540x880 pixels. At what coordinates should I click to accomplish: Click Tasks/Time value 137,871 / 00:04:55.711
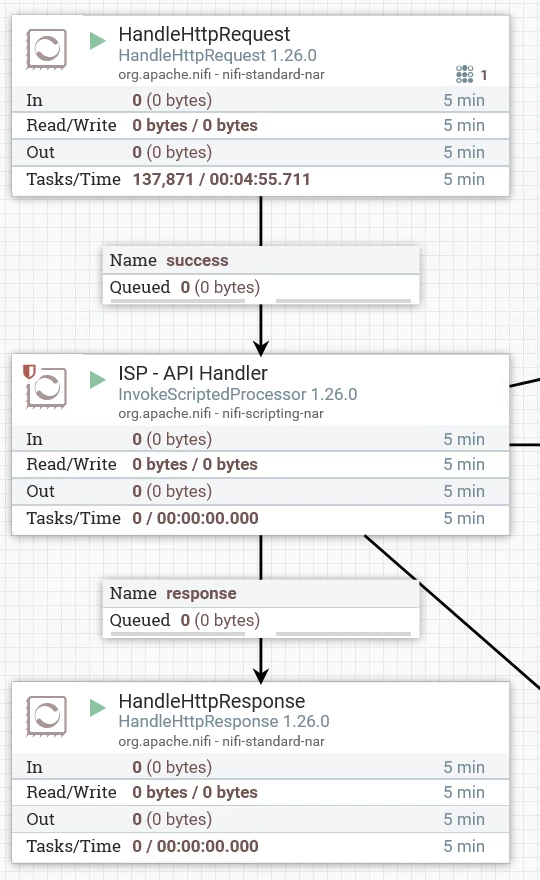coord(221,180)
